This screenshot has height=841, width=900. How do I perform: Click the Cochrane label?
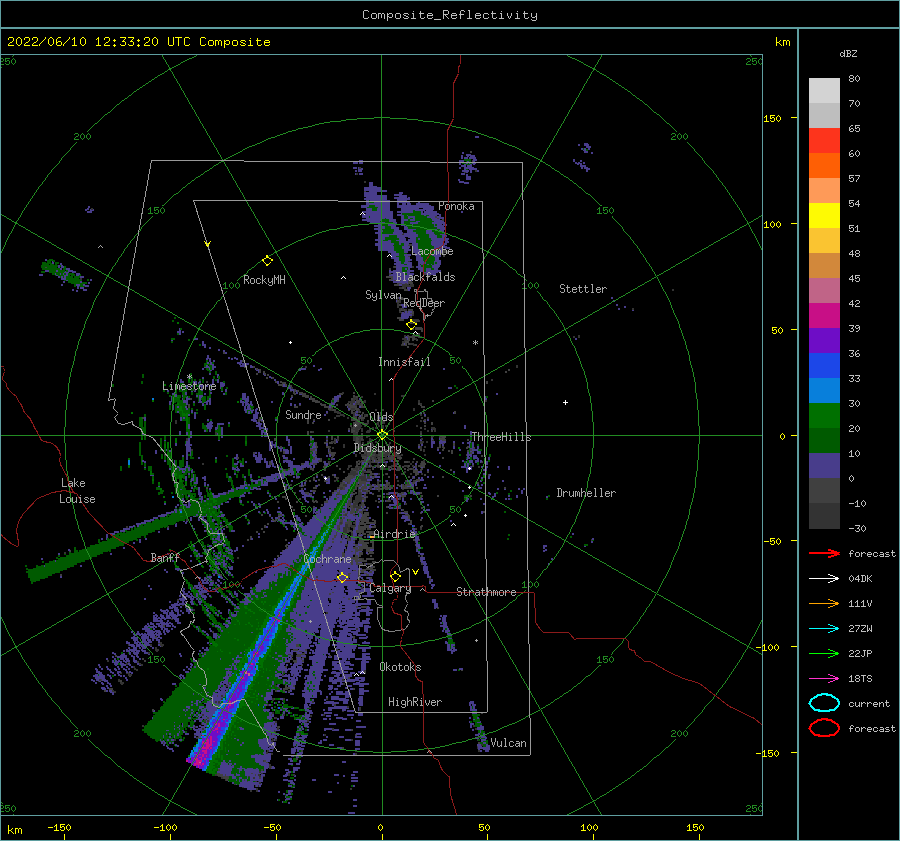point(327,559)
